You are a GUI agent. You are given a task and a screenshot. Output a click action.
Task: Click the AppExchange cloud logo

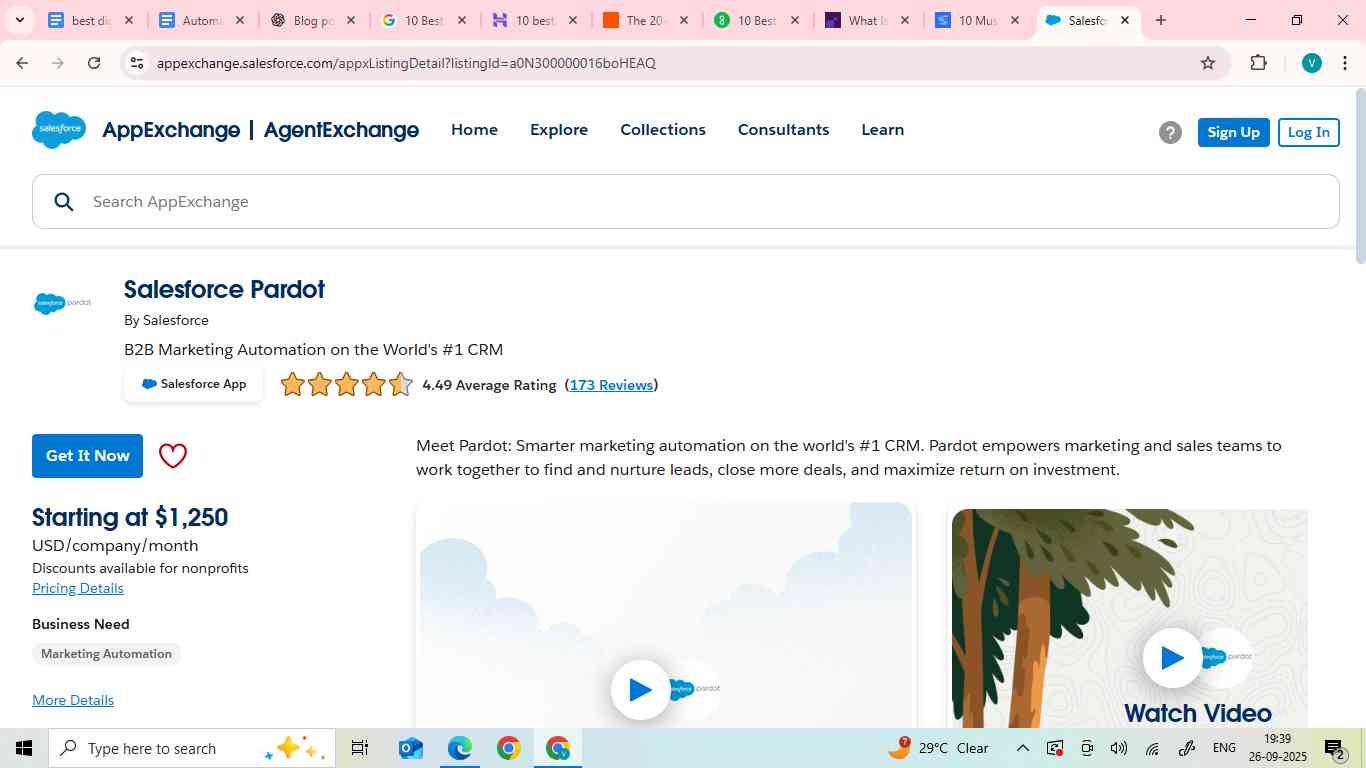click(x=58, y=130)
